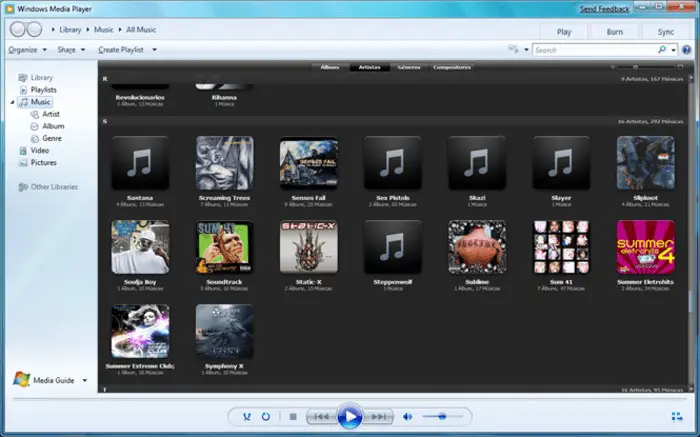Toggle shuffle mode on
Image resolution: width=700 pixels, height=437 pixels.
point(246,416)
